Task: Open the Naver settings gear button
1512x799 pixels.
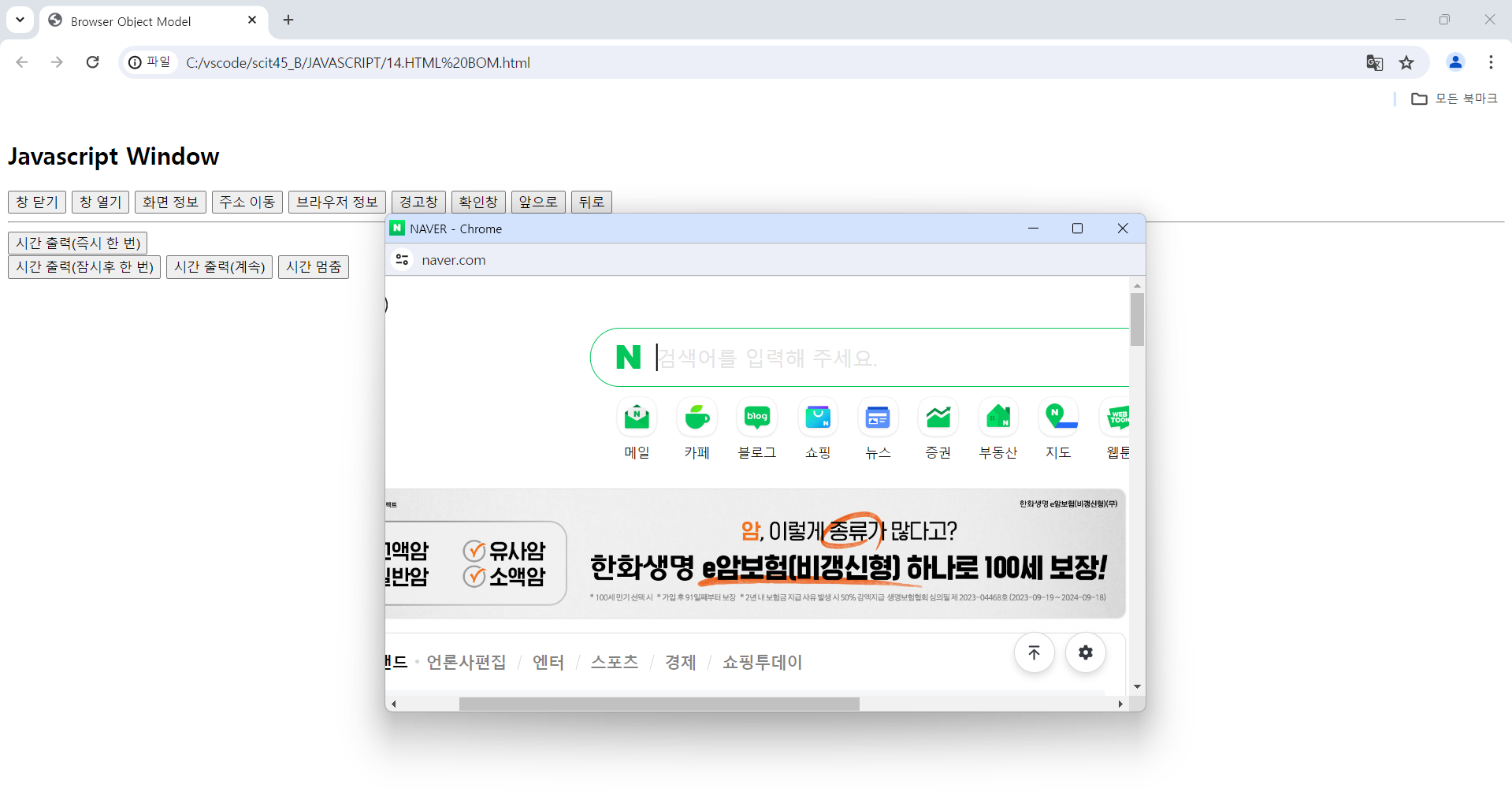Action: coord(1086,652)
